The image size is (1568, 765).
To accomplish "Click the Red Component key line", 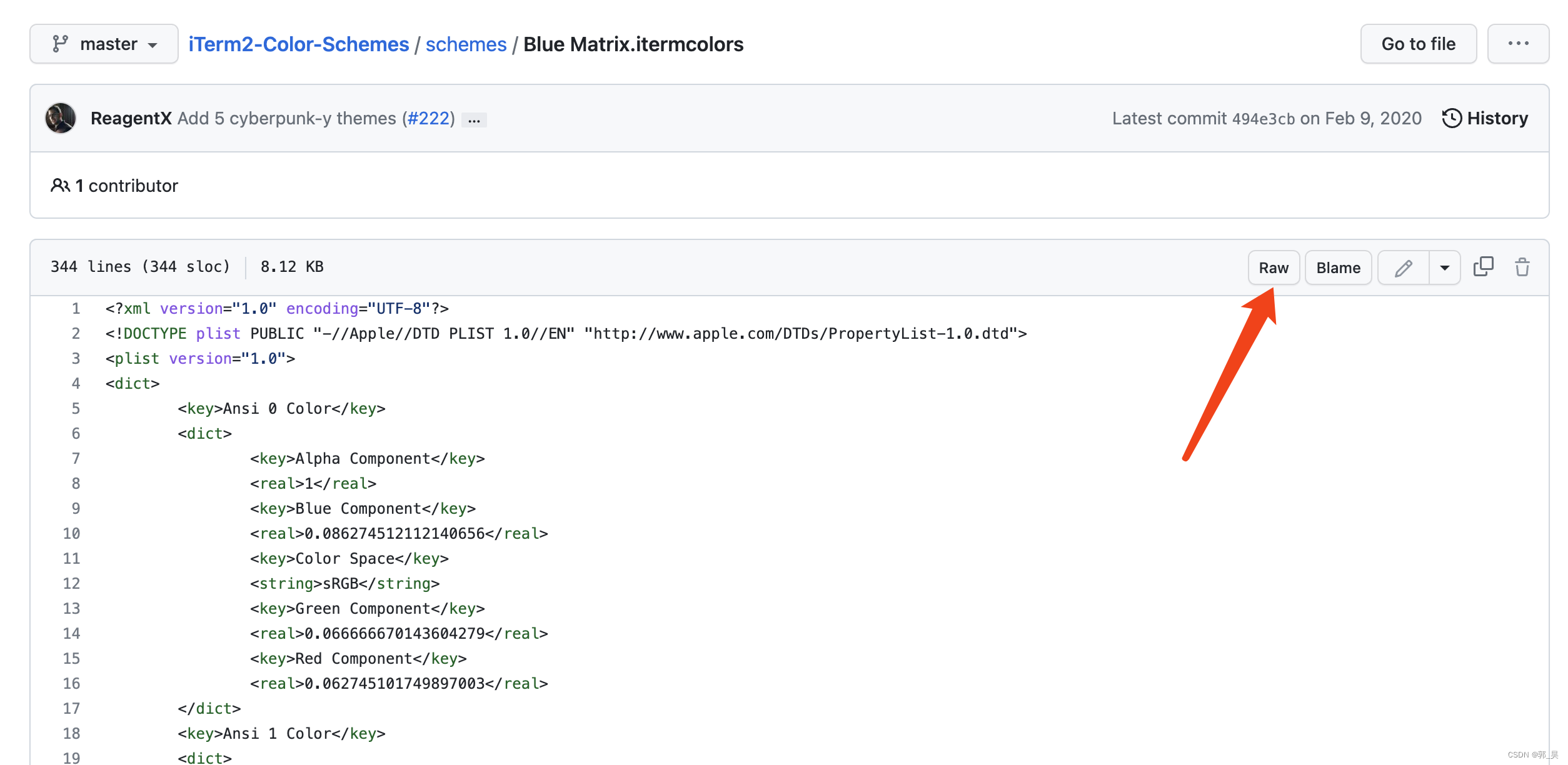I will click(x=358, y=658).
